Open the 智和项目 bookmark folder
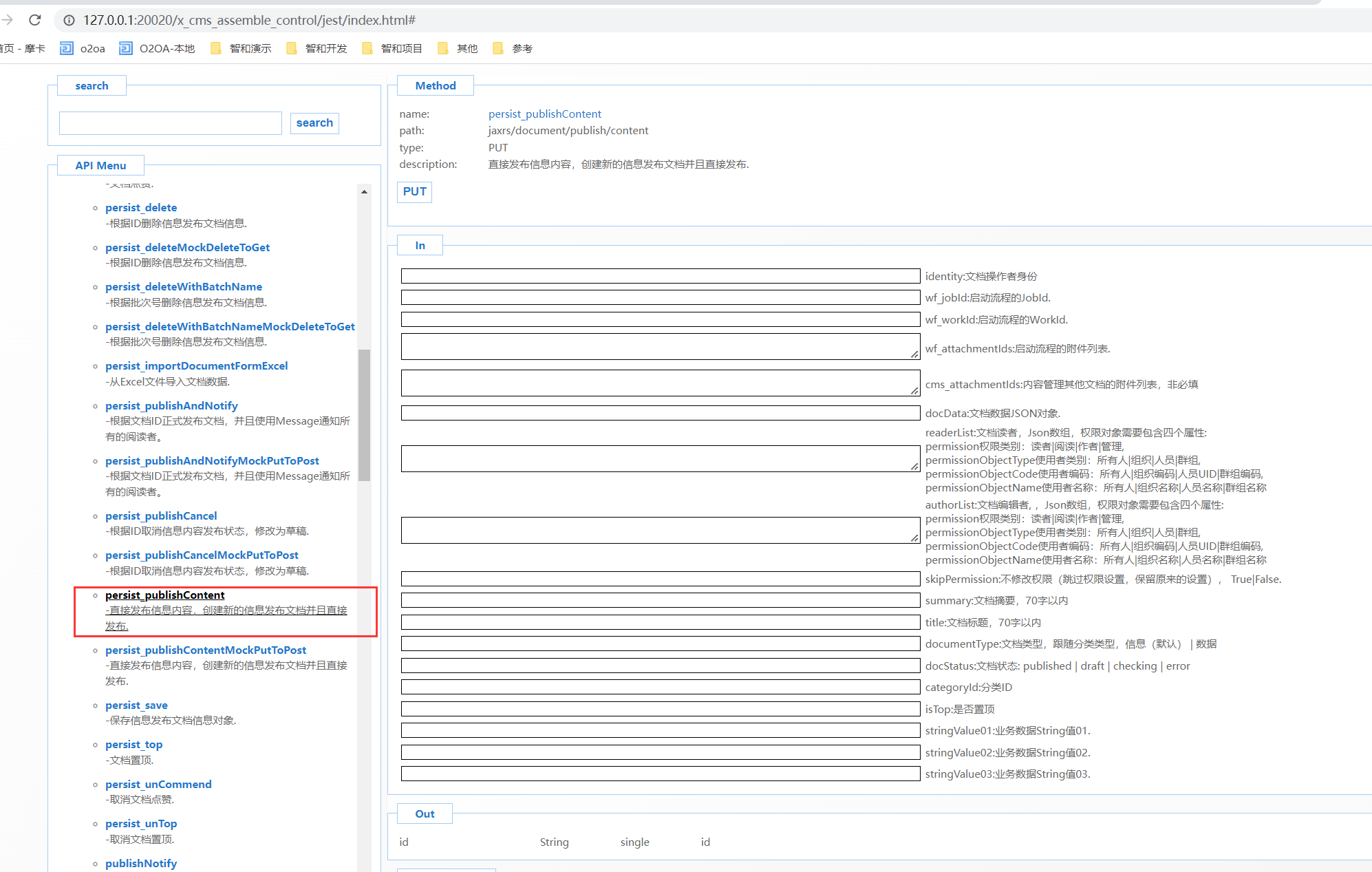The height and width of the screenshot is (872, 1372). click(x=392, y=48)
